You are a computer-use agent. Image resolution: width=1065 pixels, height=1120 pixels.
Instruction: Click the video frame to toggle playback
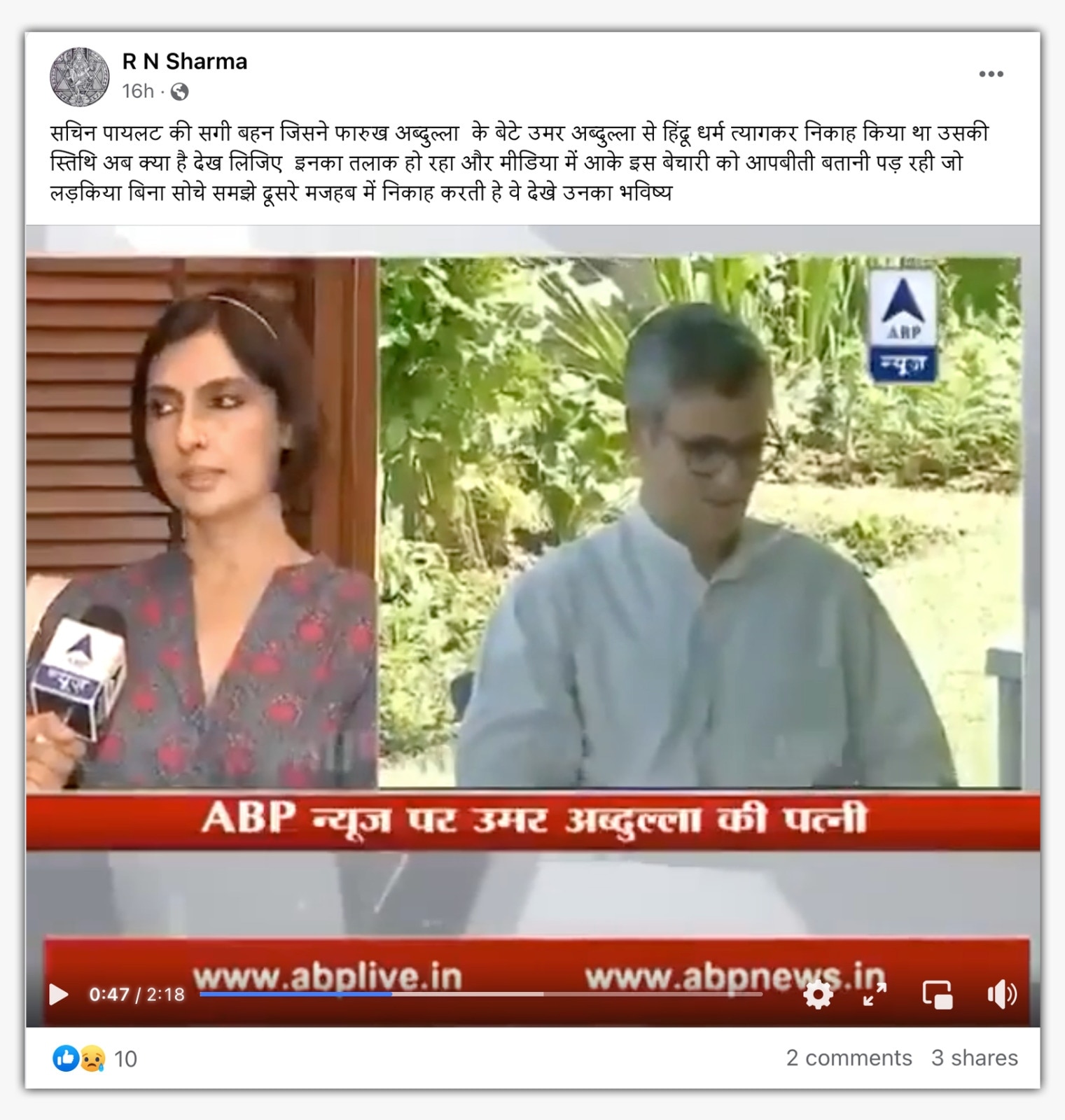click(533, 602)
